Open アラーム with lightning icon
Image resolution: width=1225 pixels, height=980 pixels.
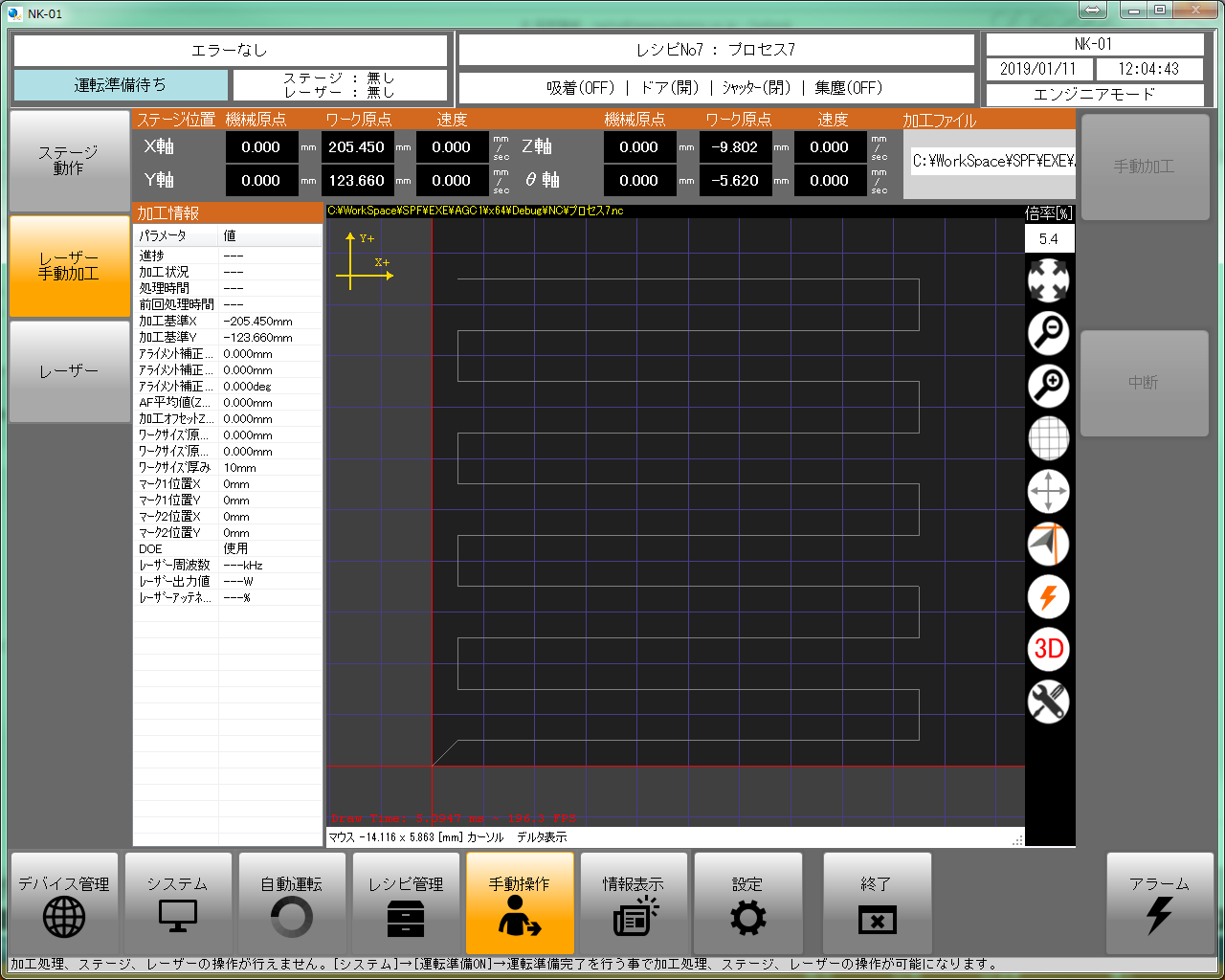pos(1160,903)
